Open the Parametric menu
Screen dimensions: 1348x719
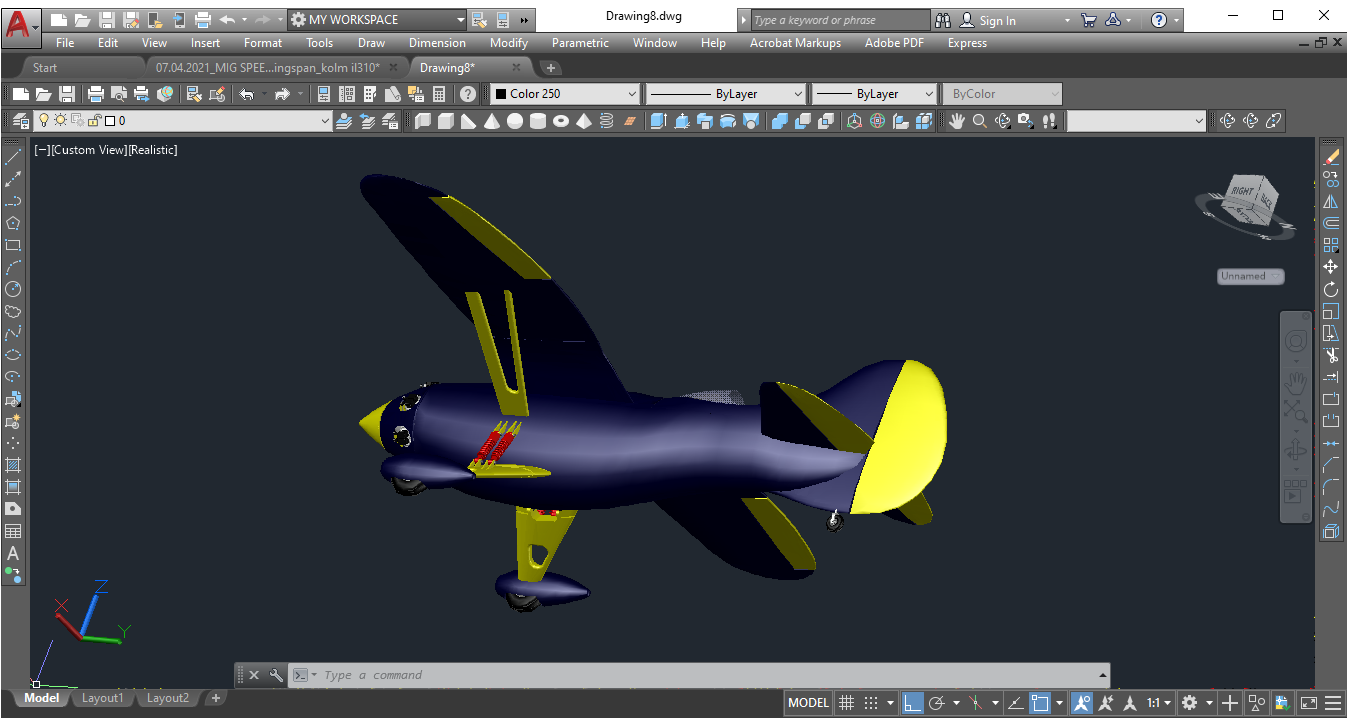pyautogui.click(x=580, y=43)
